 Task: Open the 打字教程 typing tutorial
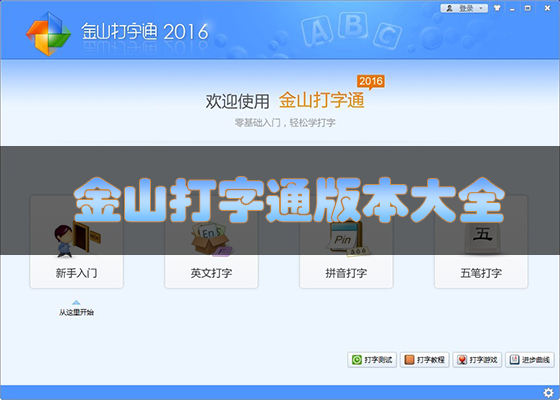tap(425, 360)
